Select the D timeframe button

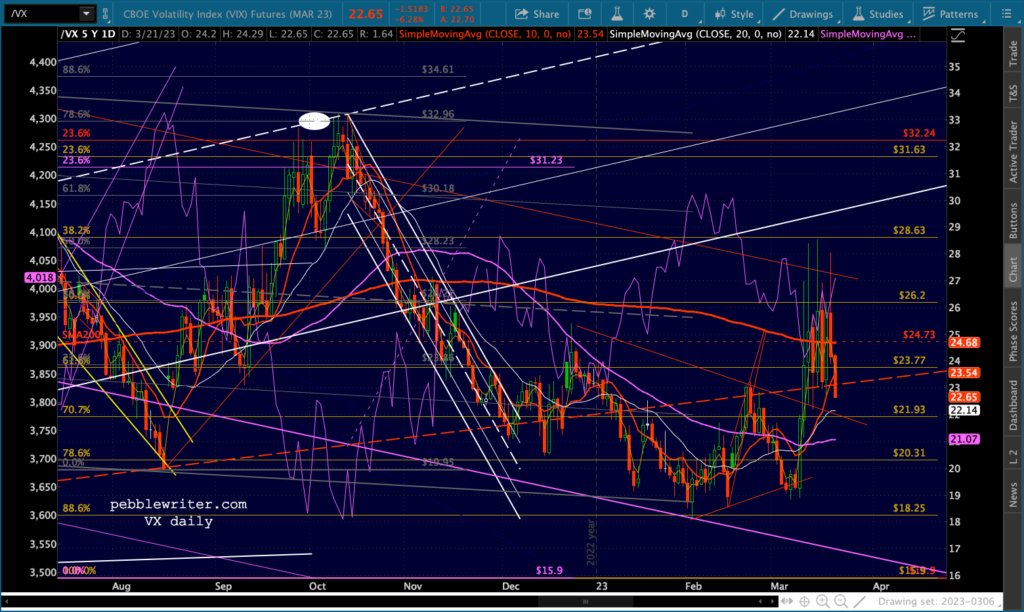(x=684, y=14)
